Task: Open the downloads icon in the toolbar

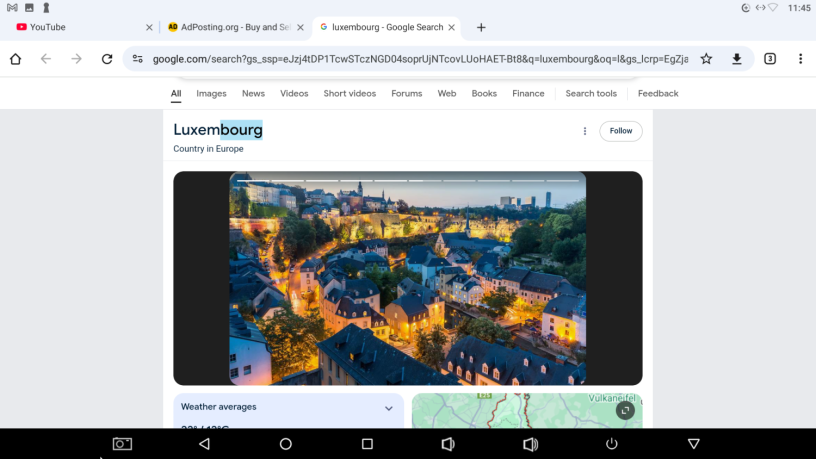Action: click(x=737, y=59)
